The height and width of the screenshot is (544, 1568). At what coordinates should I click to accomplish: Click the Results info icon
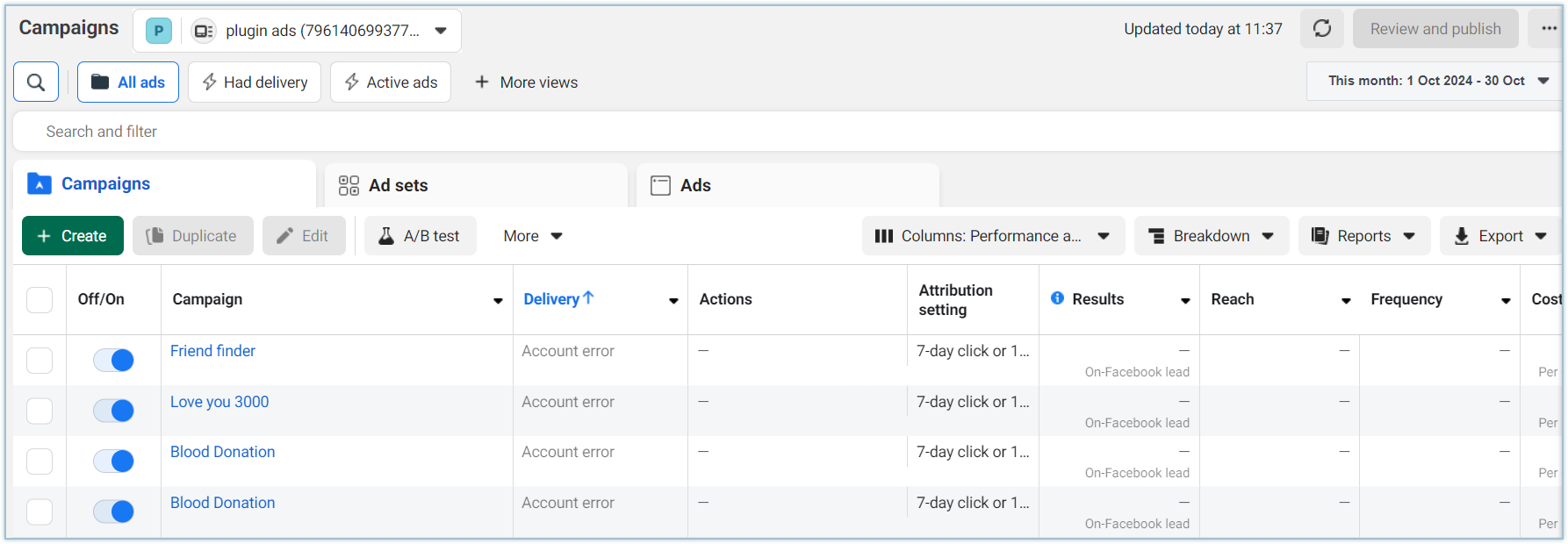click(1058, 298)
